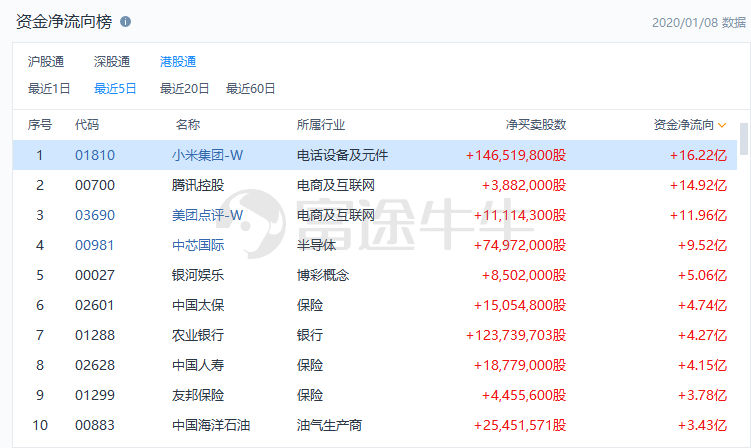Click the +146,519,800股 value
Screen dimensions: 751x448
516,155
